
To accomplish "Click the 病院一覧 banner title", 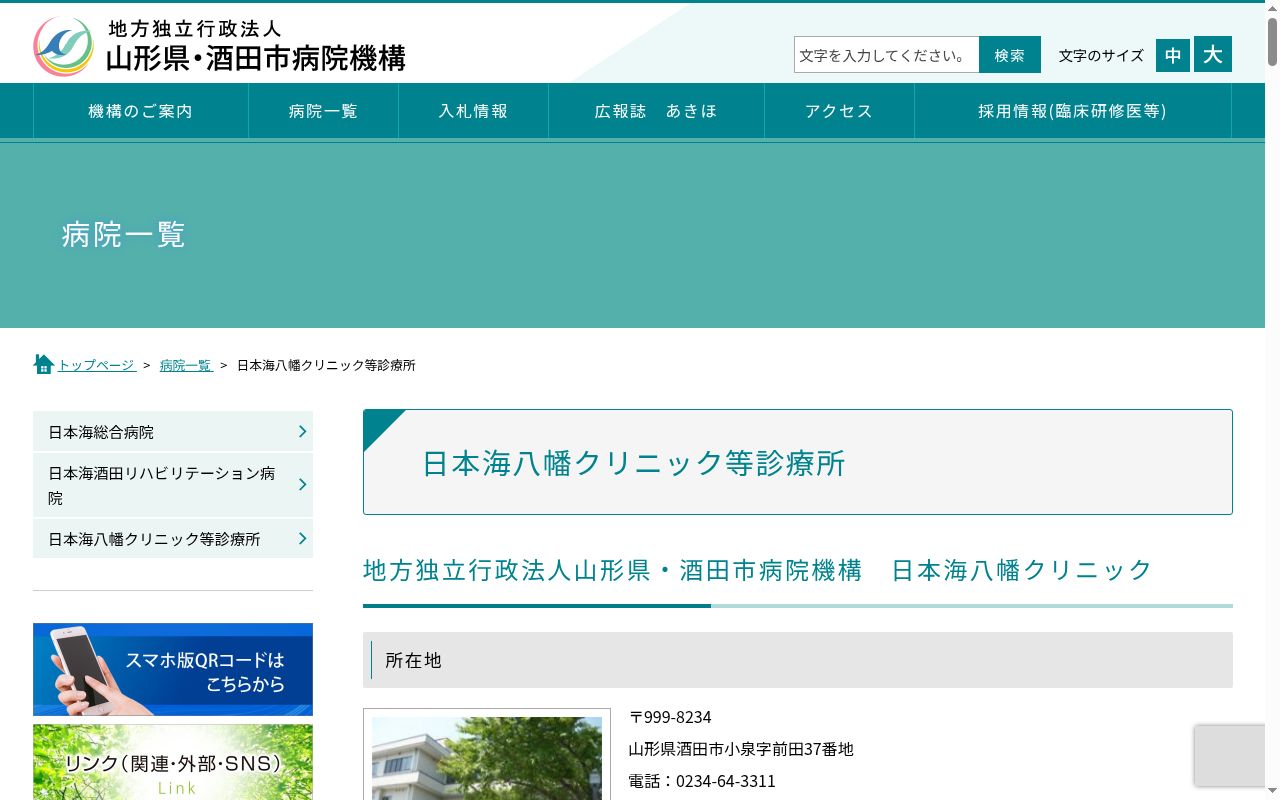I will [124, 235].
